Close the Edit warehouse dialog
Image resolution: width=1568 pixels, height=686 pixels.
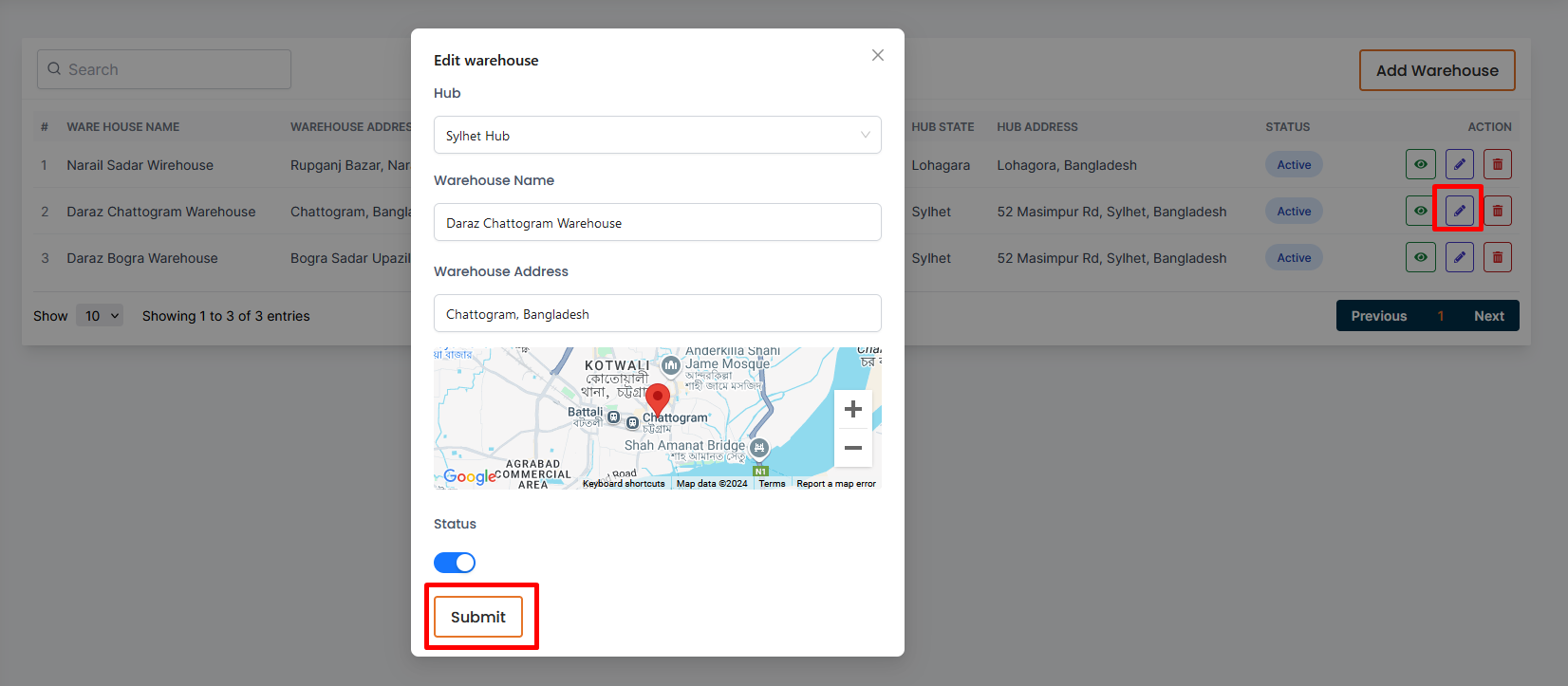(x=877, y=55)
